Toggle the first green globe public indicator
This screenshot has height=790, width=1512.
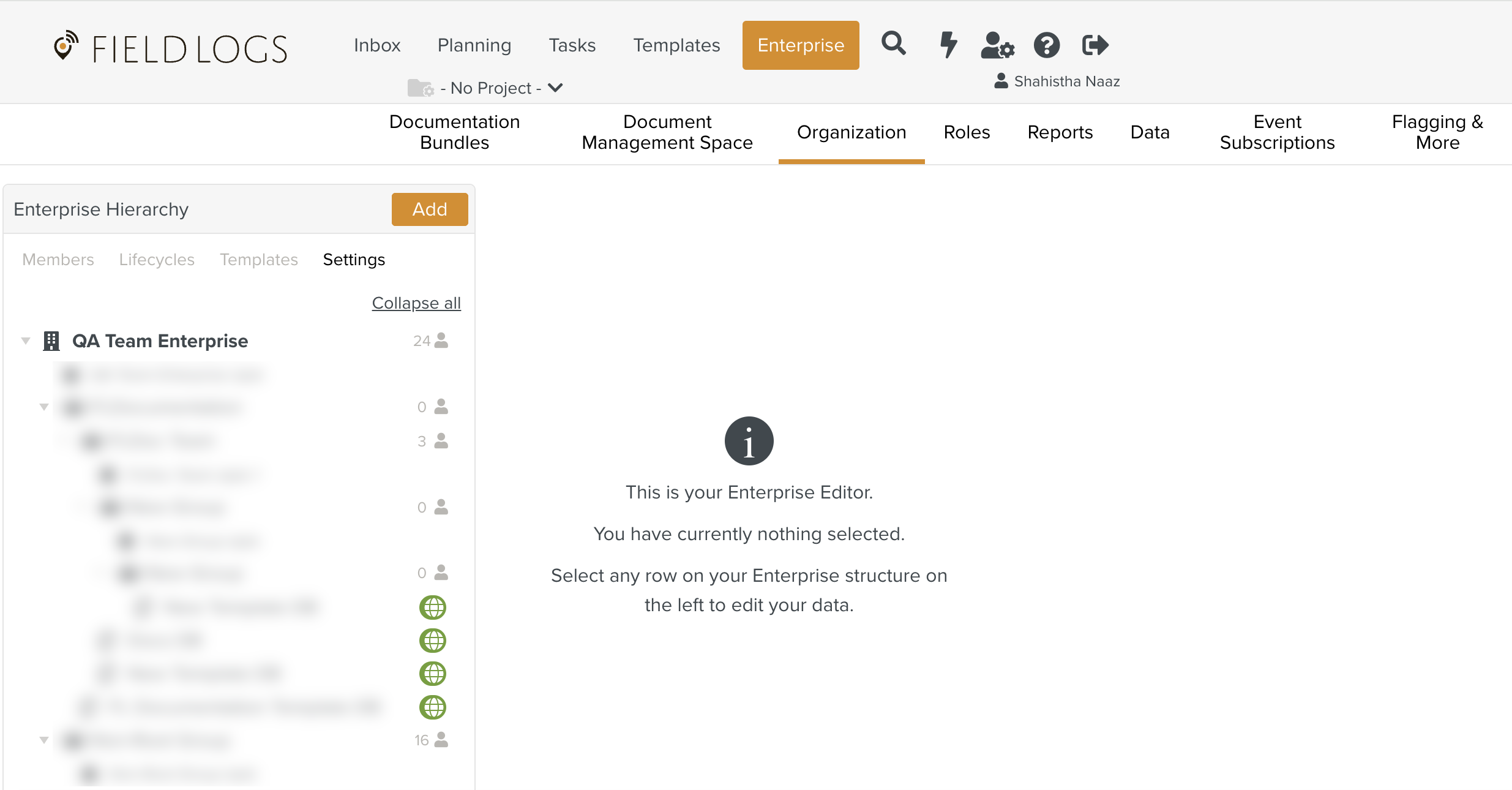[x=433, y=608]
